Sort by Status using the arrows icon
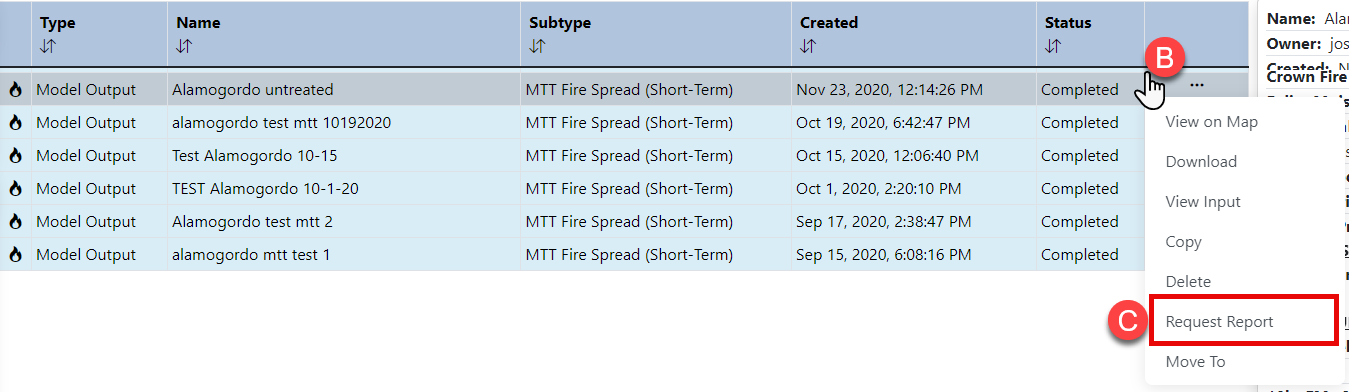 (x=1052, y=46)
